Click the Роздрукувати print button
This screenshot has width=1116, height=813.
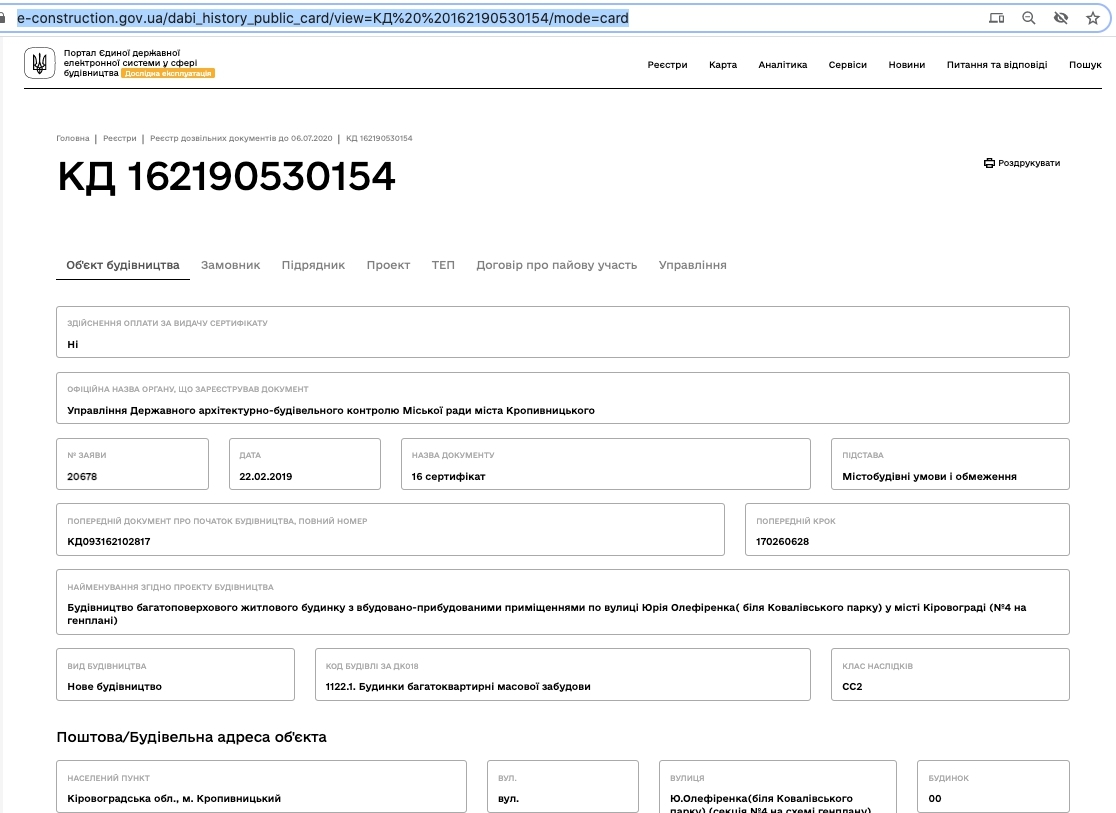point(1022,163)
